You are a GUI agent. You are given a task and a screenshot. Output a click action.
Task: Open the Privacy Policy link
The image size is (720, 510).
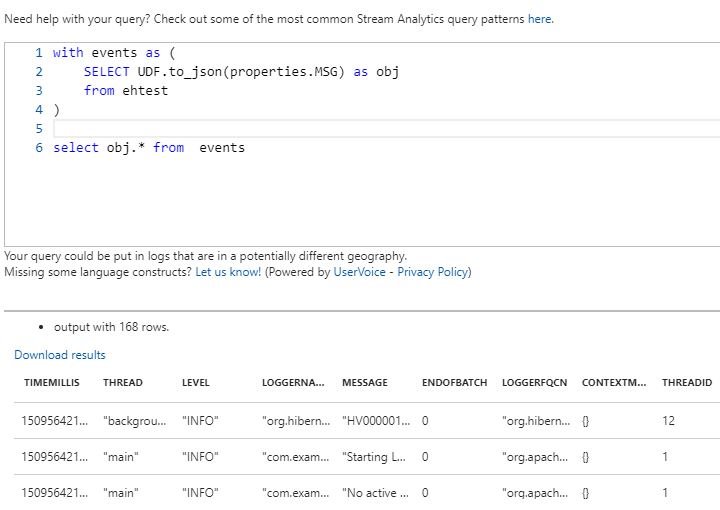pyautogui.click(x=433, y=272)
